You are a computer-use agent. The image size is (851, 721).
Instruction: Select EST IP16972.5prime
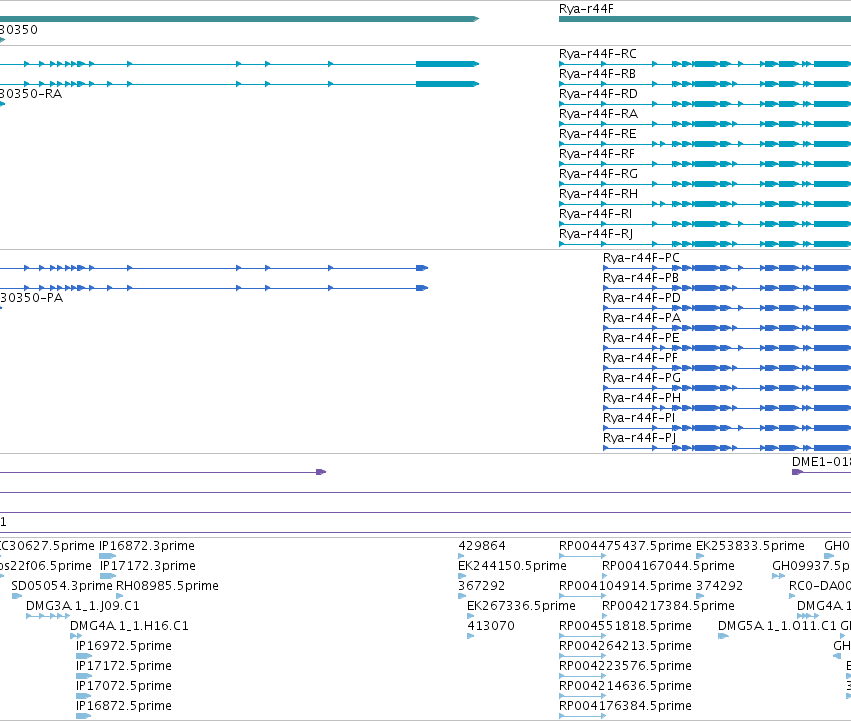[x=124, y=646]
